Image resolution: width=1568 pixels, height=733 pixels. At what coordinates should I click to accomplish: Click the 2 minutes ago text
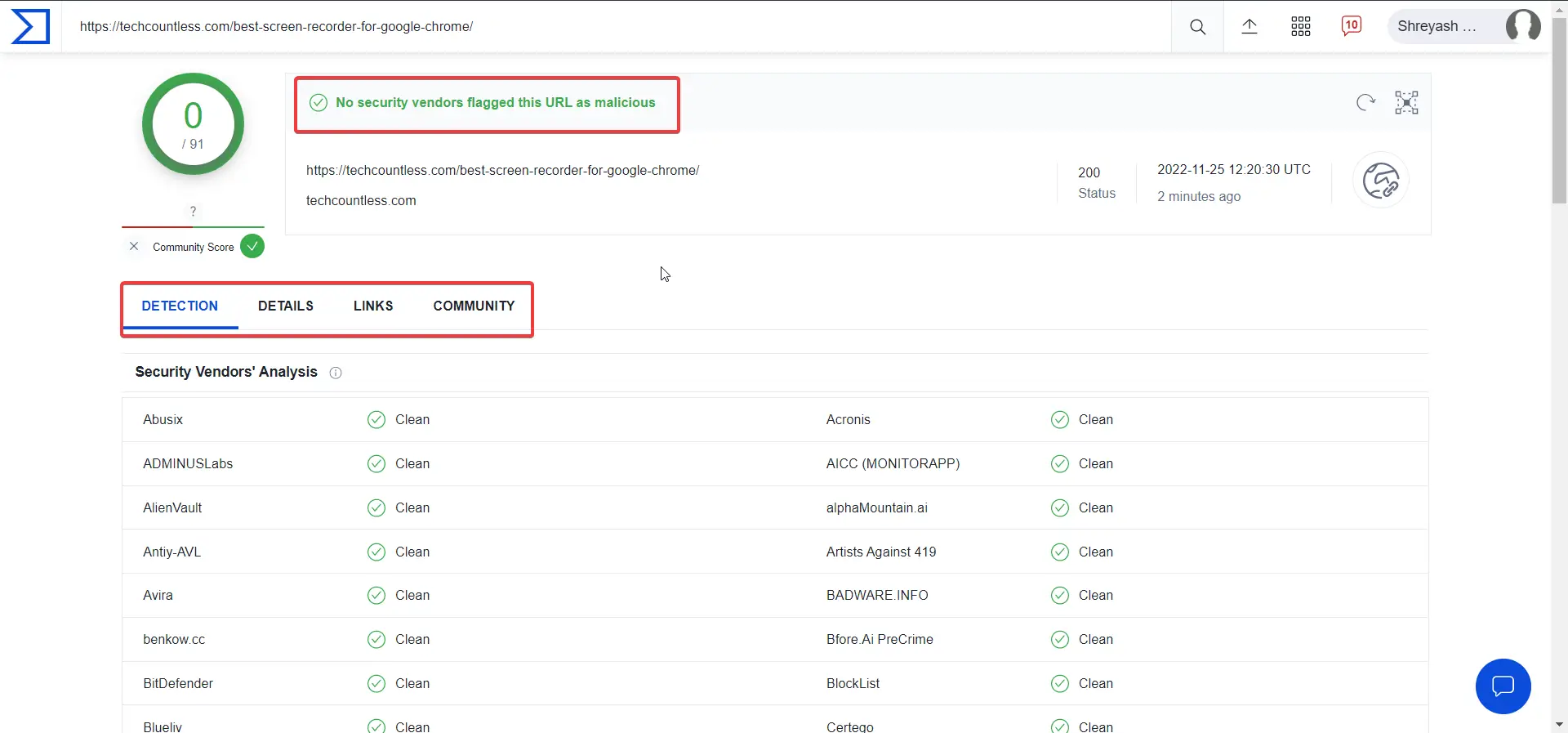point(1199,196)
